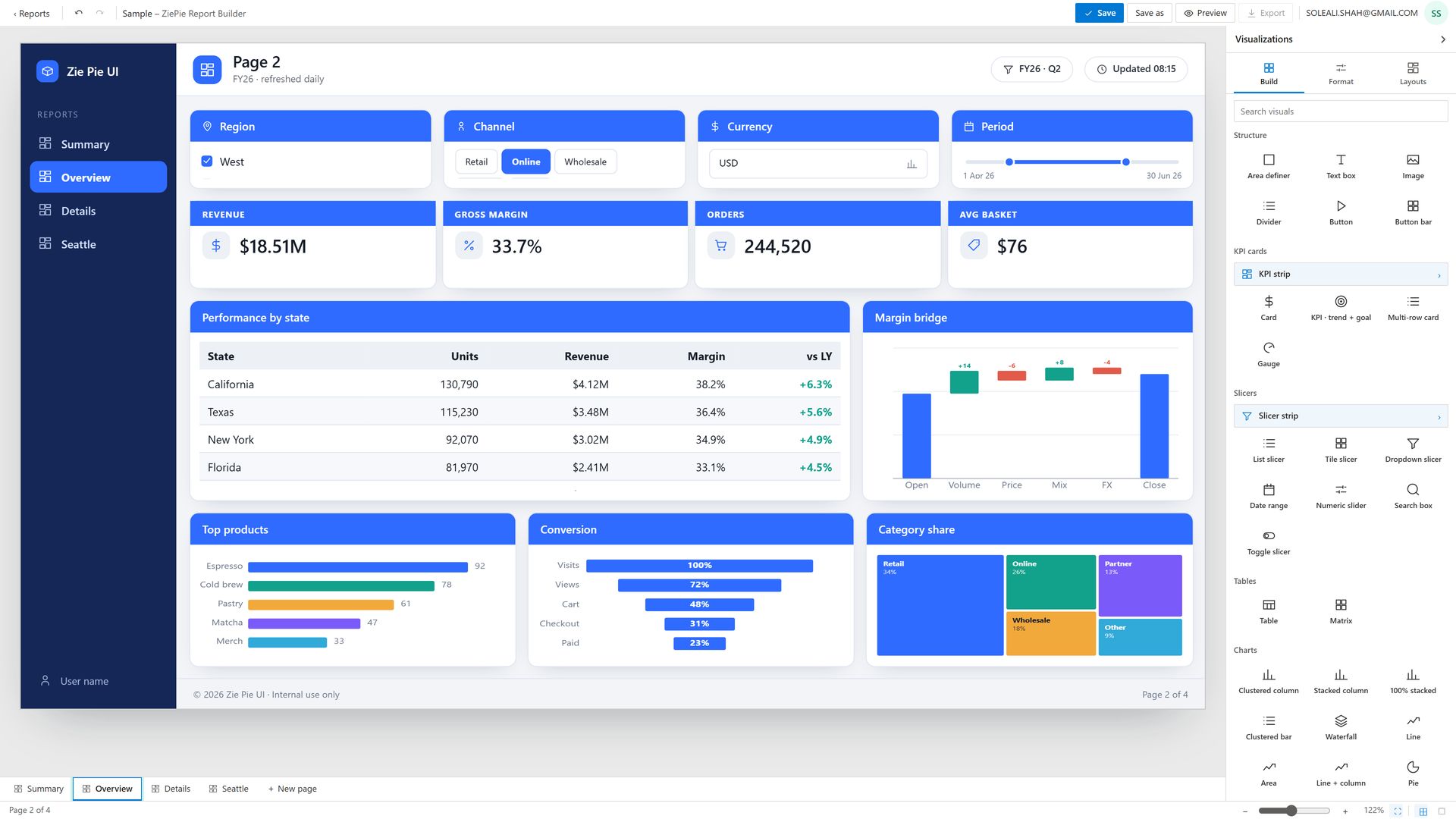Select the Wholesale channel tile
Image resolution: width=1456 pixels, height=819 pixels.
585,162
